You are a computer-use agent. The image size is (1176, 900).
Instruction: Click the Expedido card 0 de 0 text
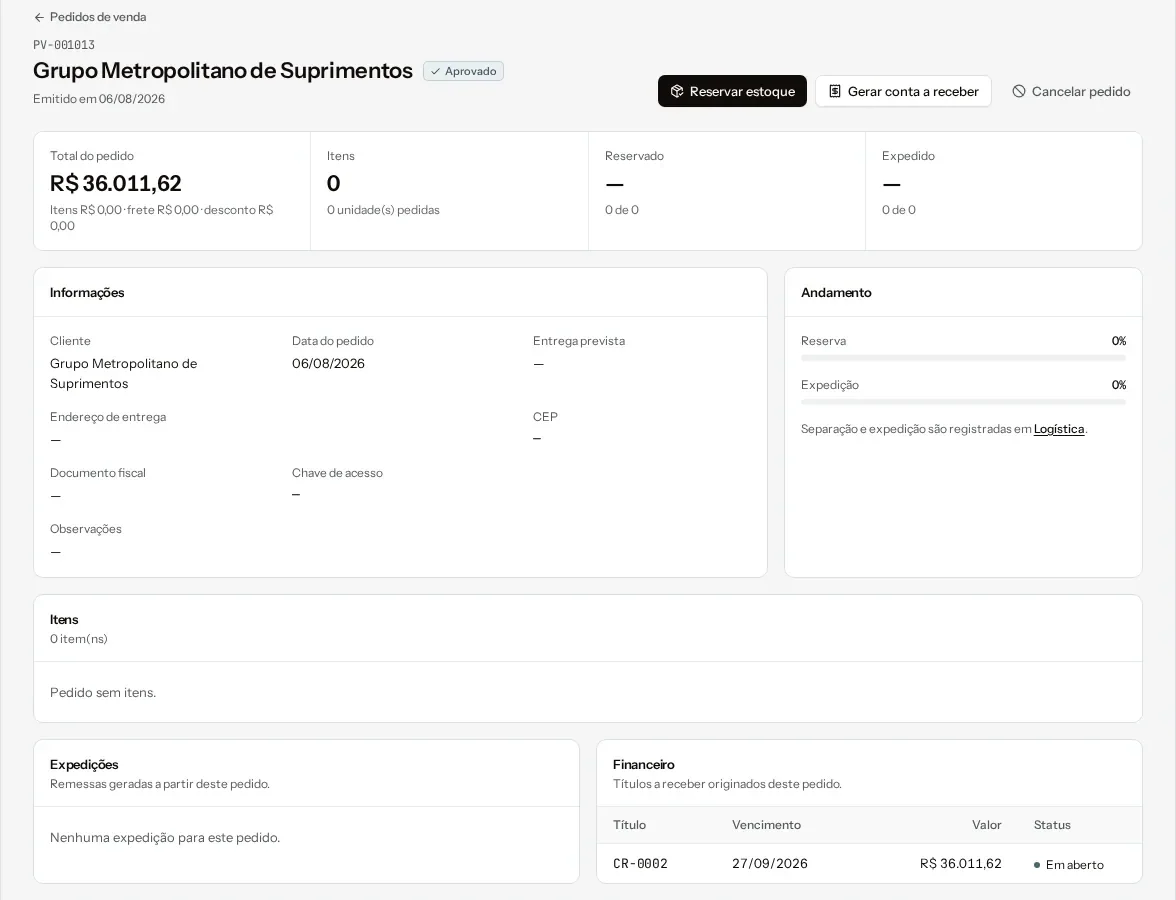898,210
